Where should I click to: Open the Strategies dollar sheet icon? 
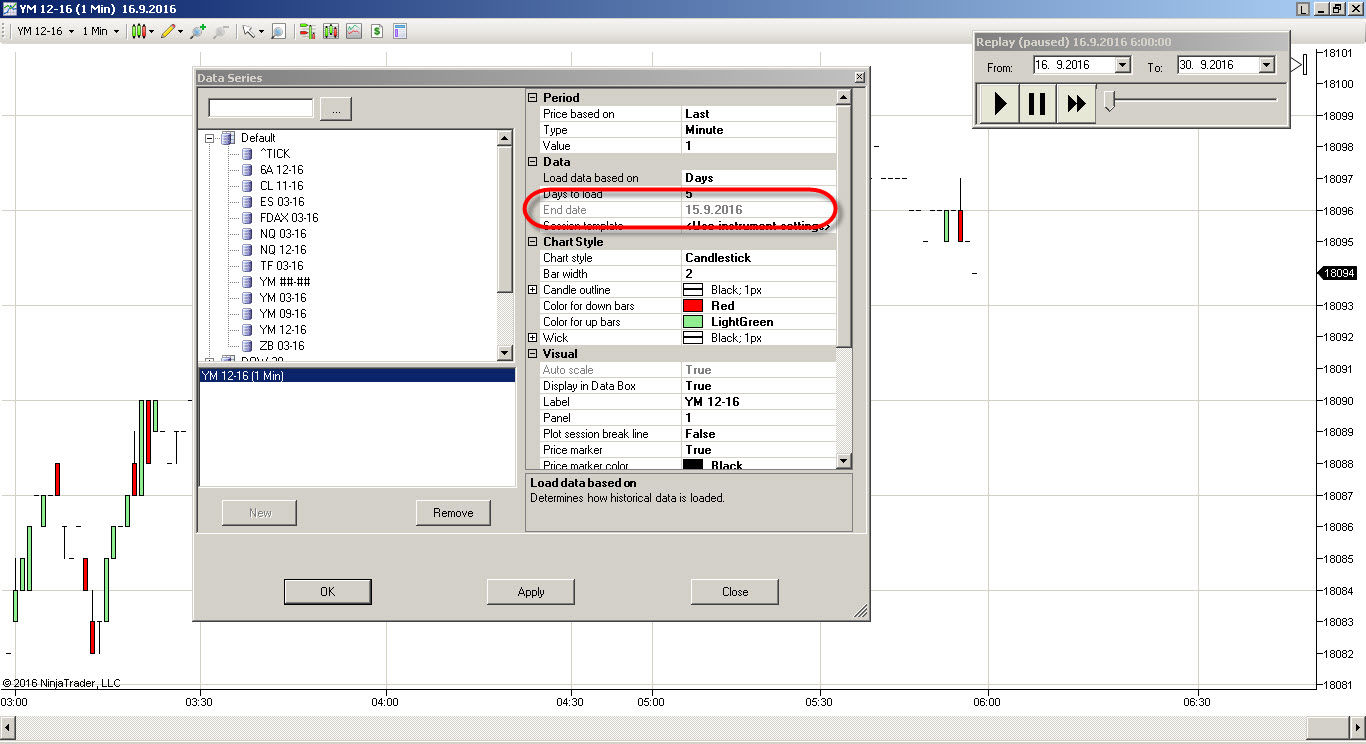pyautogui.click(x=377, y=31)
